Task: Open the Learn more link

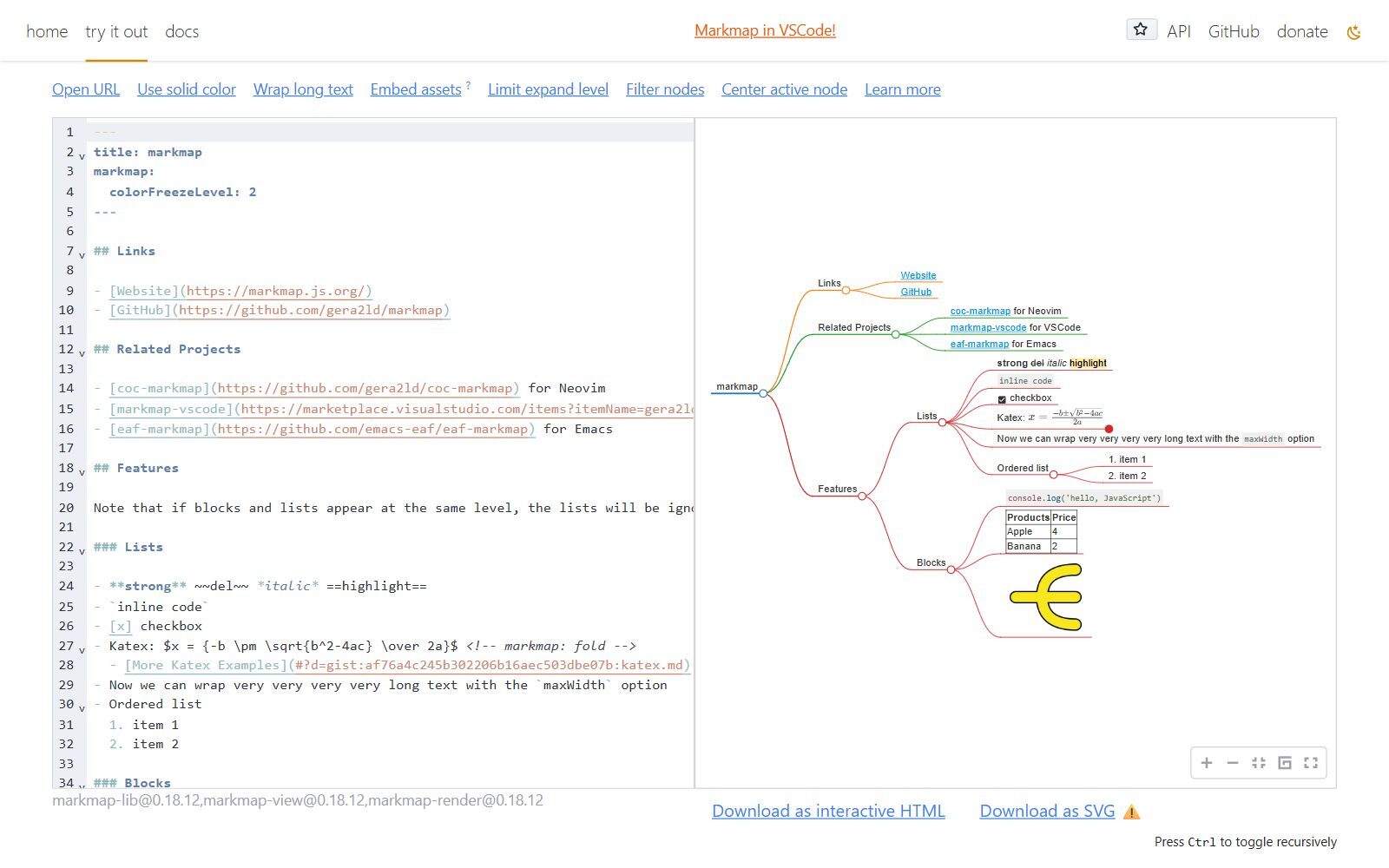Action: [903, 89]
